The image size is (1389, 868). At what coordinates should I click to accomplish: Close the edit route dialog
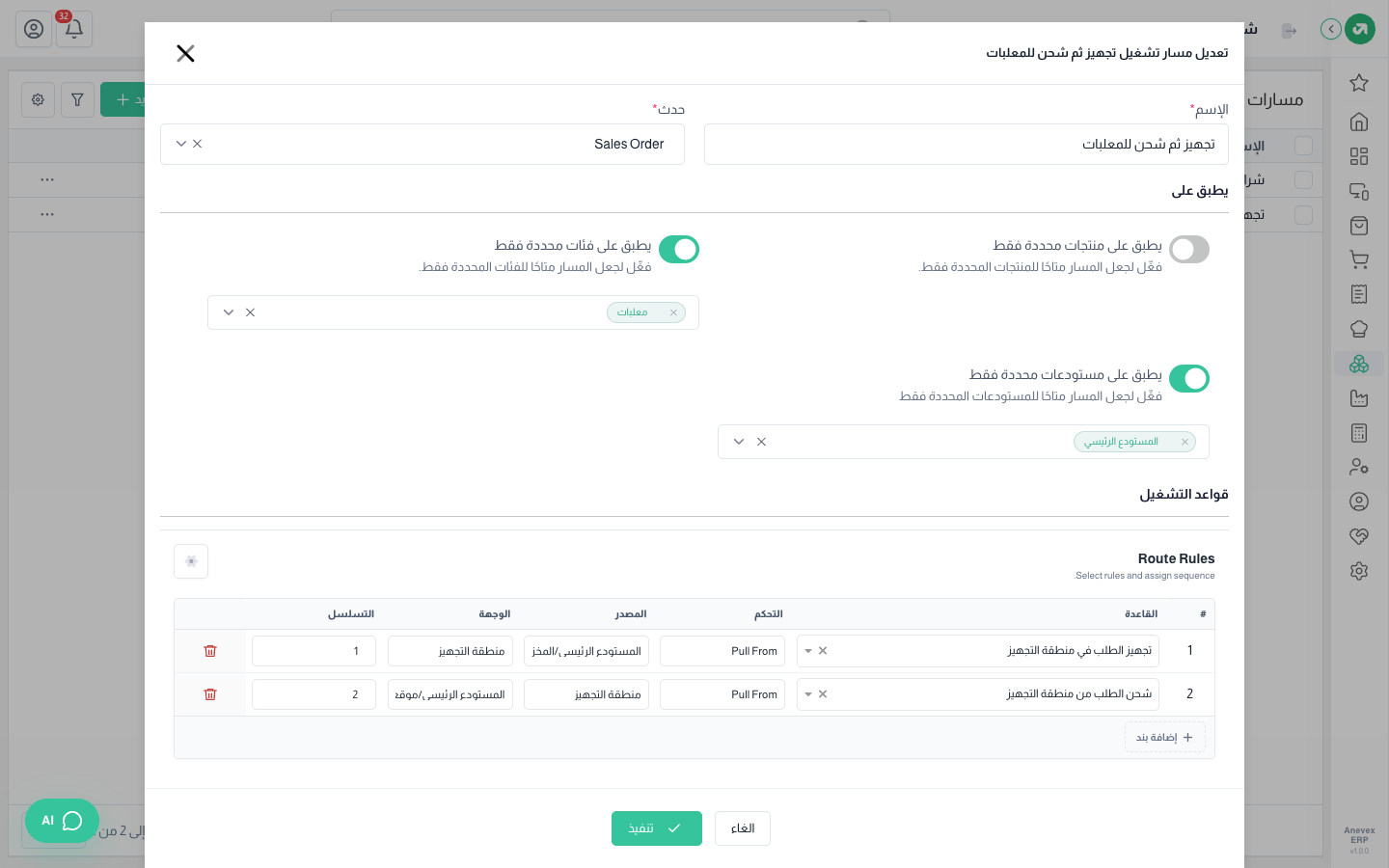(186, 53)
